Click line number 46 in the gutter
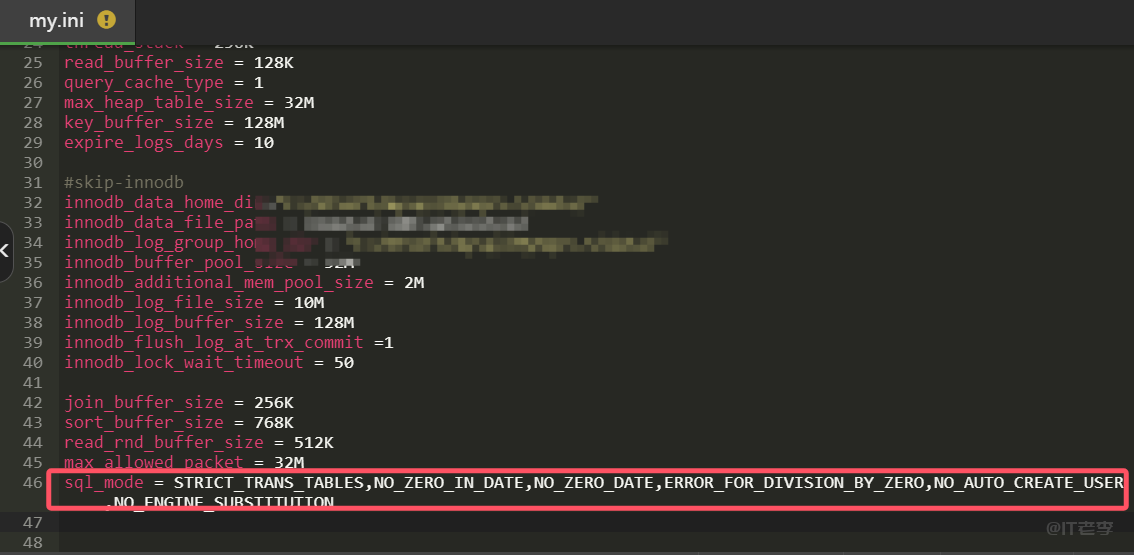1134x555 pixels. click(x=33, y=483)
